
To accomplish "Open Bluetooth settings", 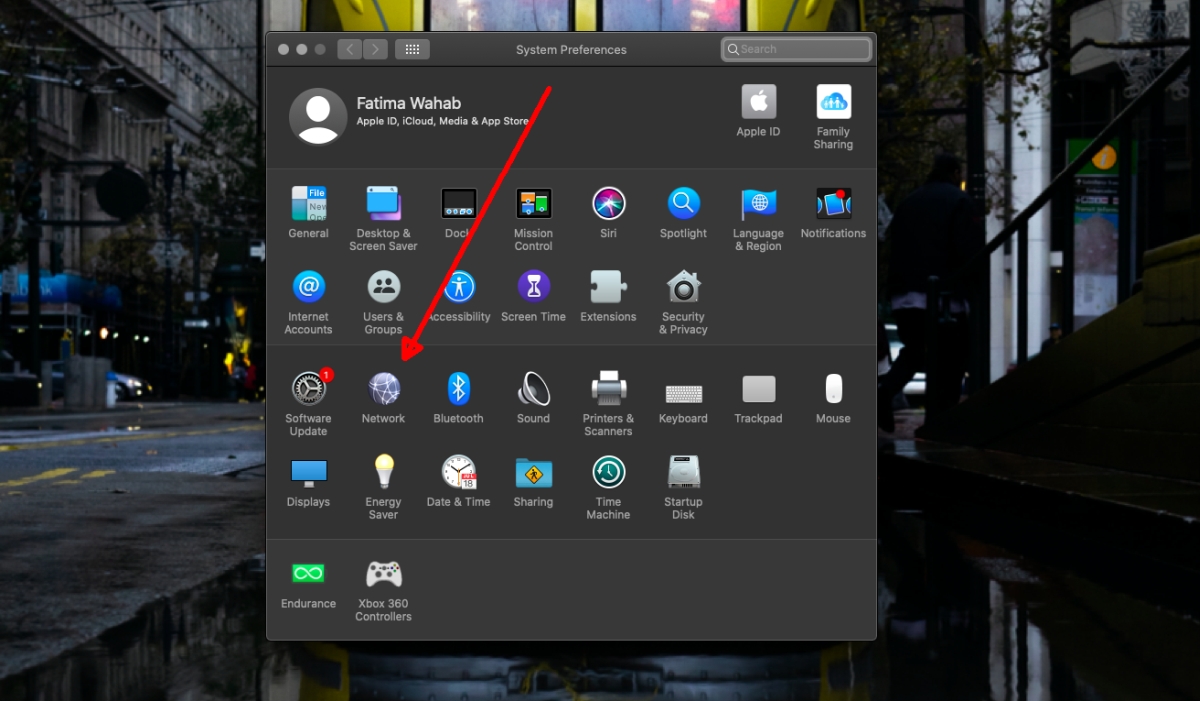I will click(458, 392).
